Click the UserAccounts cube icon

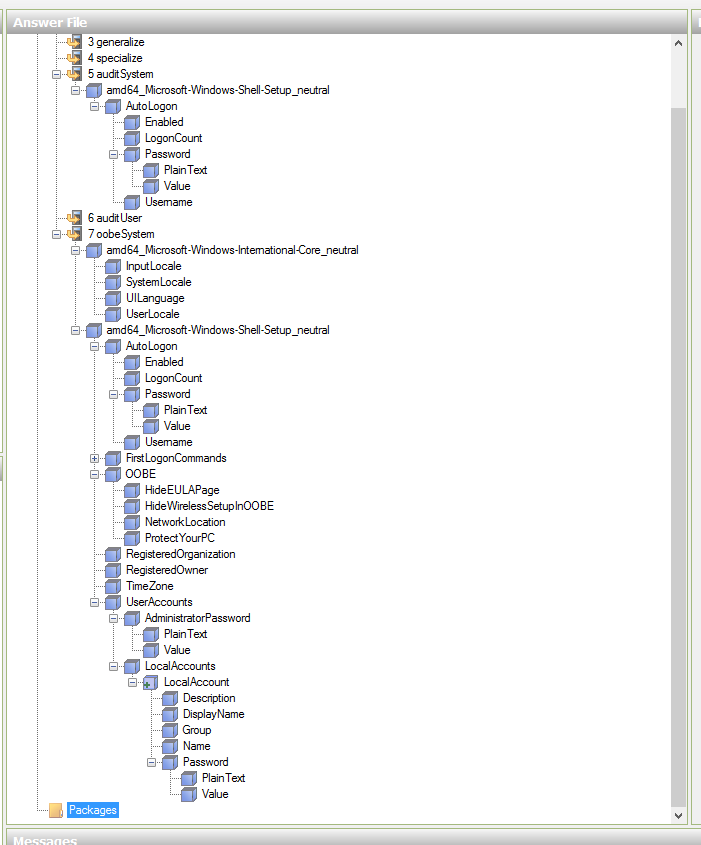point(113,602)
